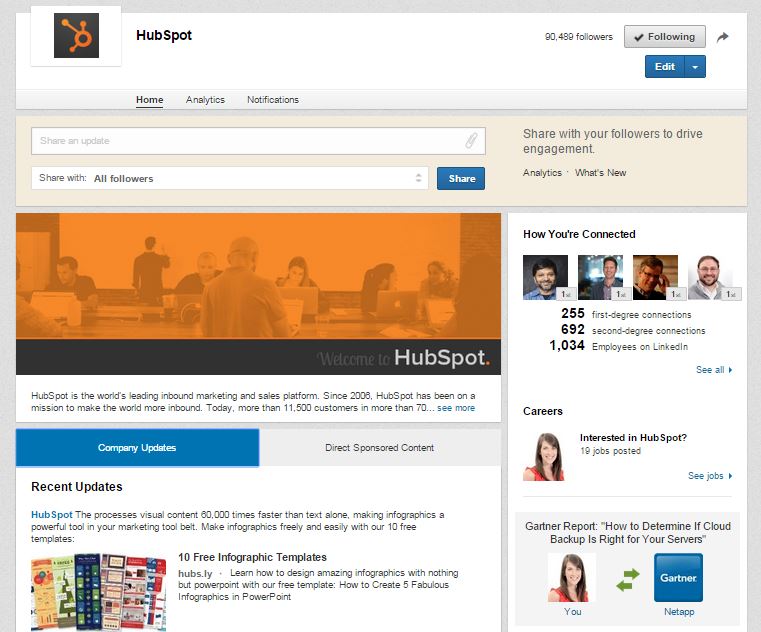The width and height of the screenshot is (761, 632).
Task: Switch to the Analytics tab
Action: tap(205, 100)
